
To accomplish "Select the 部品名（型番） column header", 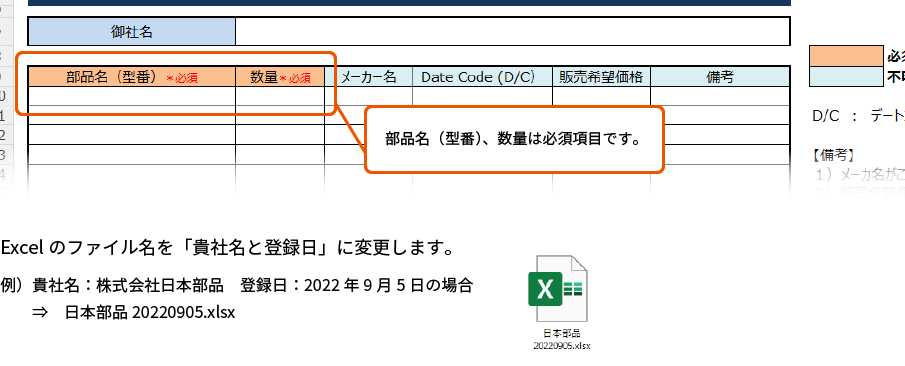I will (x=132, y=77).
